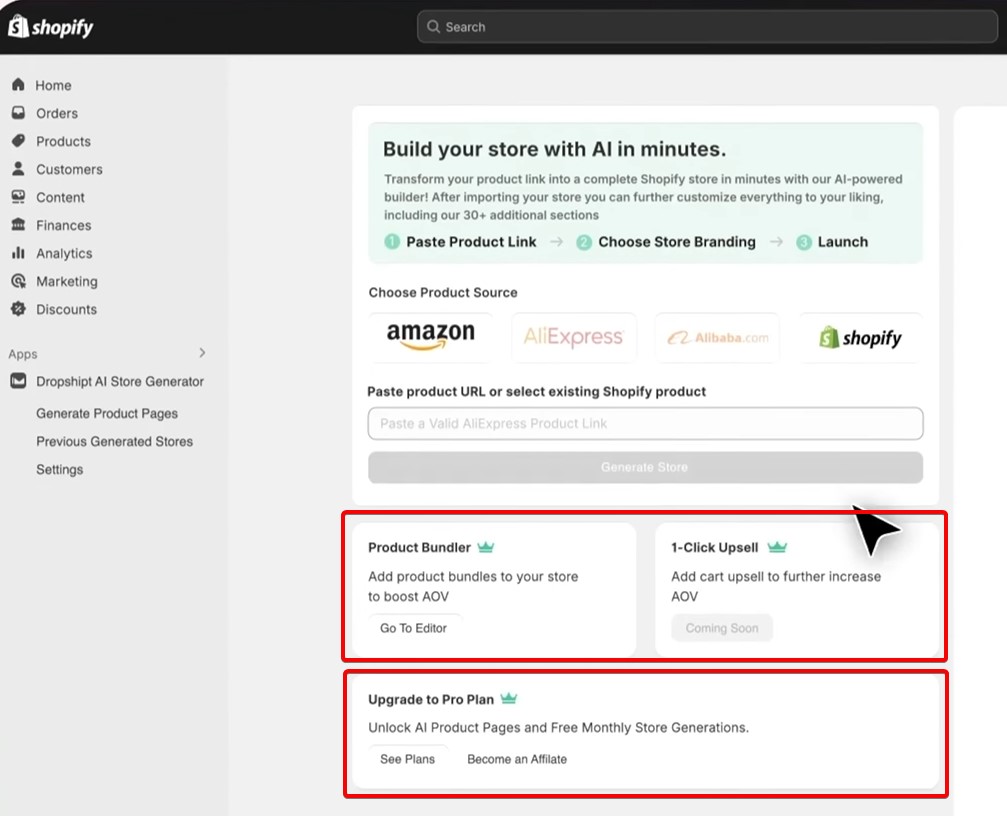
Task: Click the Shopify logo in the top bar
Action: coord(50,27)
